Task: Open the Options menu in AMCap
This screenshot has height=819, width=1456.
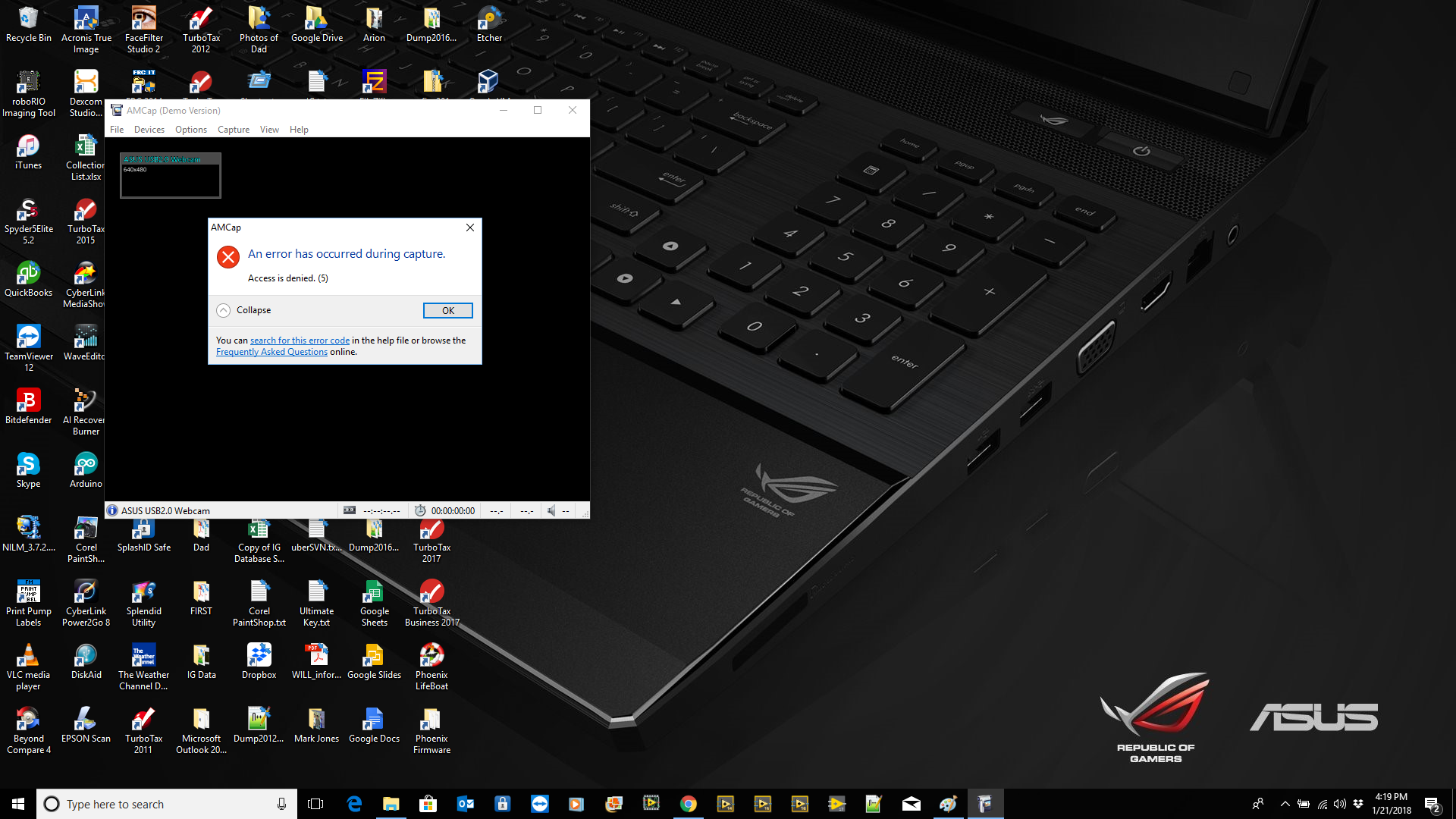Action: [191, 130]
